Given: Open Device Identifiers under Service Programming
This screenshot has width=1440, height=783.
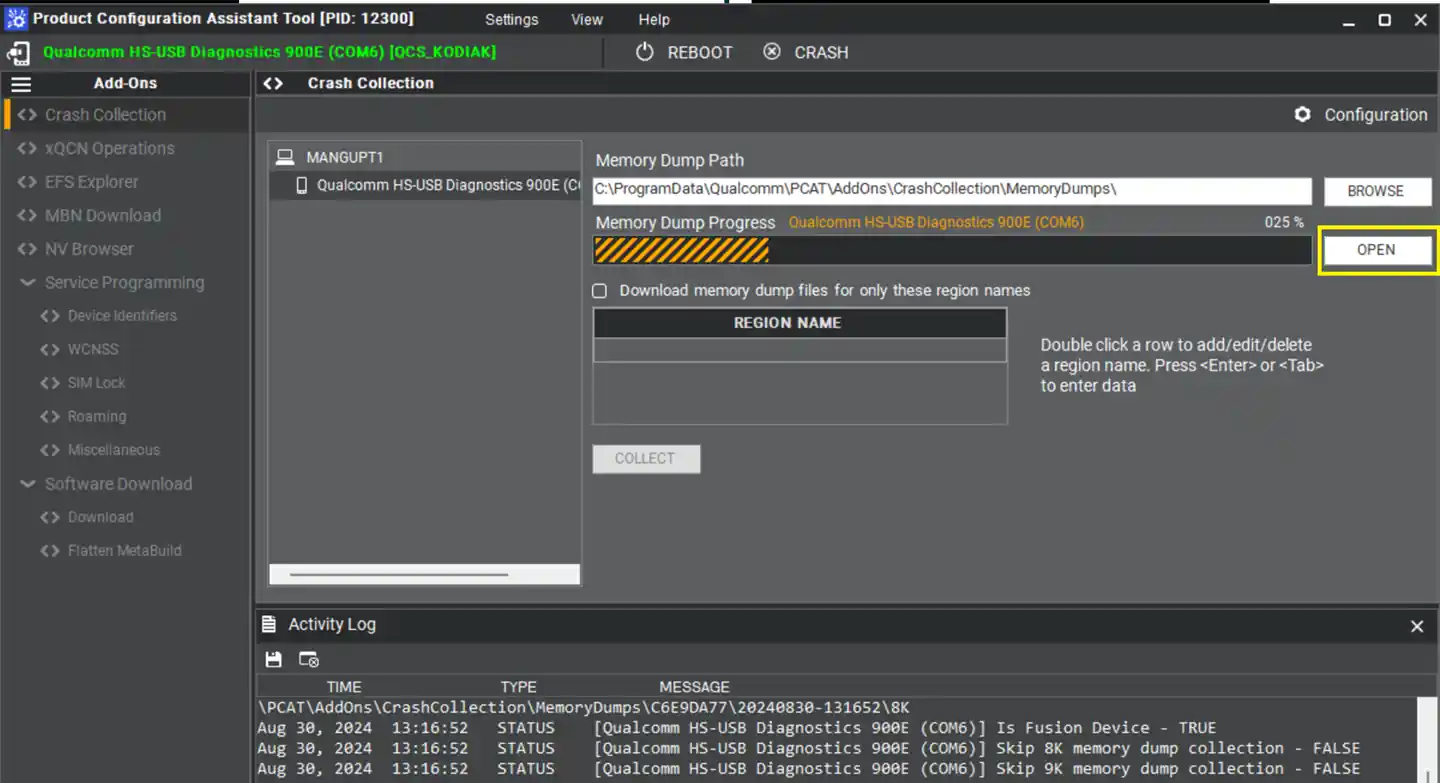Looking at the screenshot, I should point(122,316).
